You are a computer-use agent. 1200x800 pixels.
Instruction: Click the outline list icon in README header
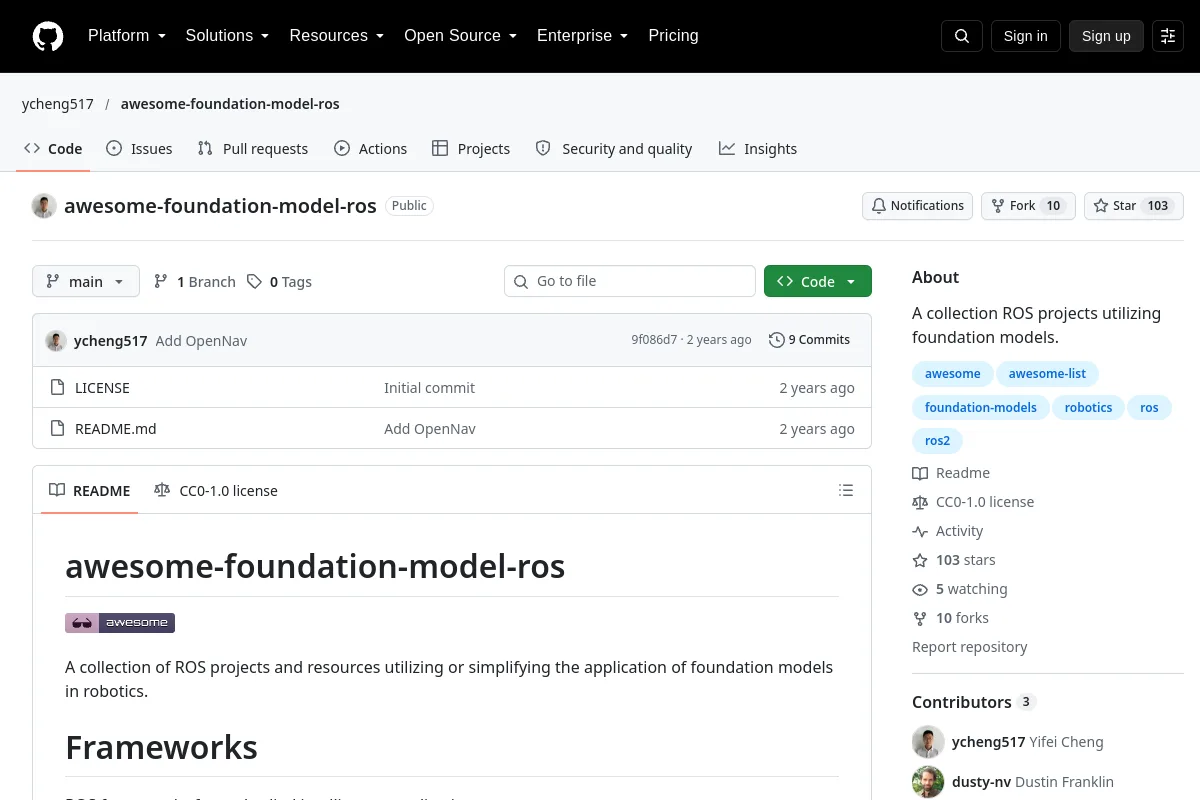(846, 490)
